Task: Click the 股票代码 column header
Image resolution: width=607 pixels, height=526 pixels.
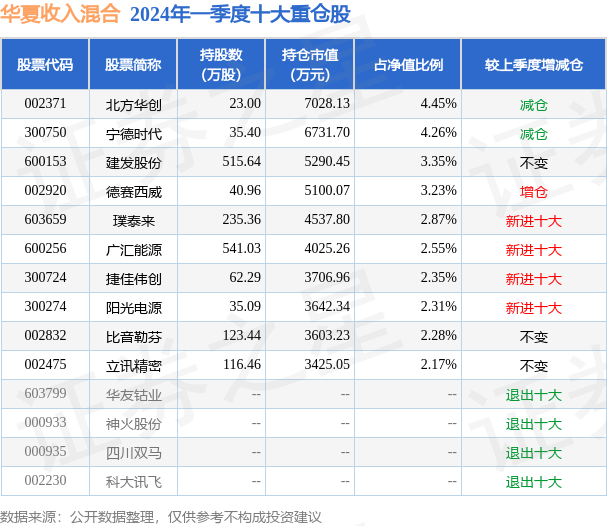Action: [45, 65]
